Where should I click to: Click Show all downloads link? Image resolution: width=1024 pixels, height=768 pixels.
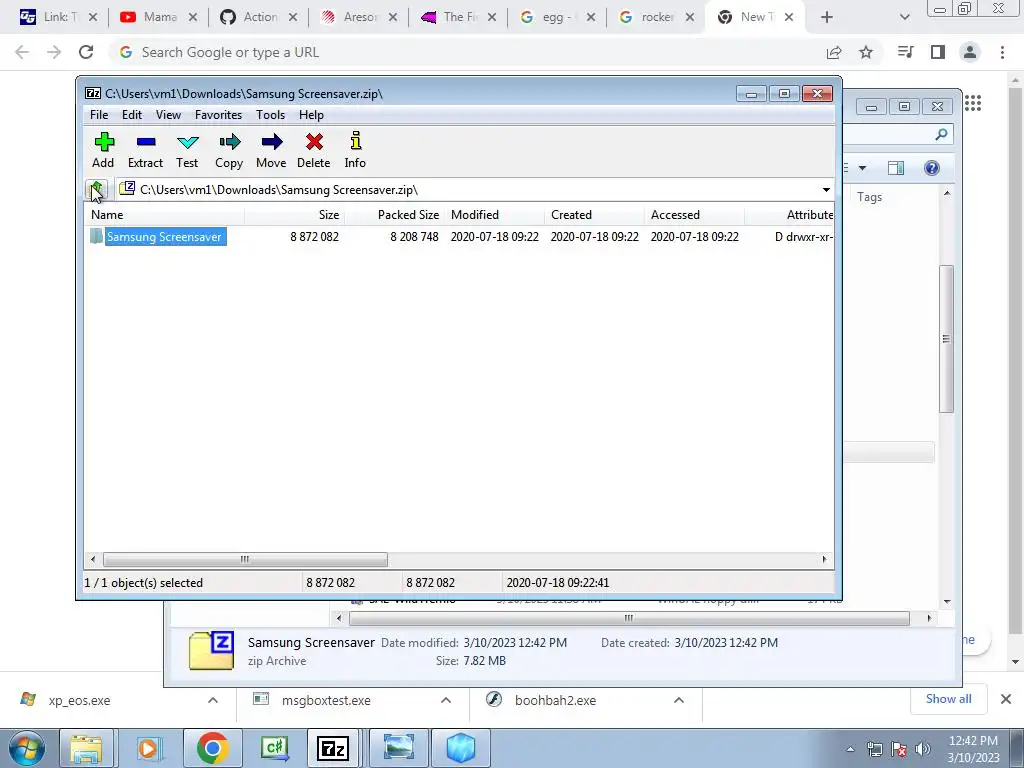948,699
